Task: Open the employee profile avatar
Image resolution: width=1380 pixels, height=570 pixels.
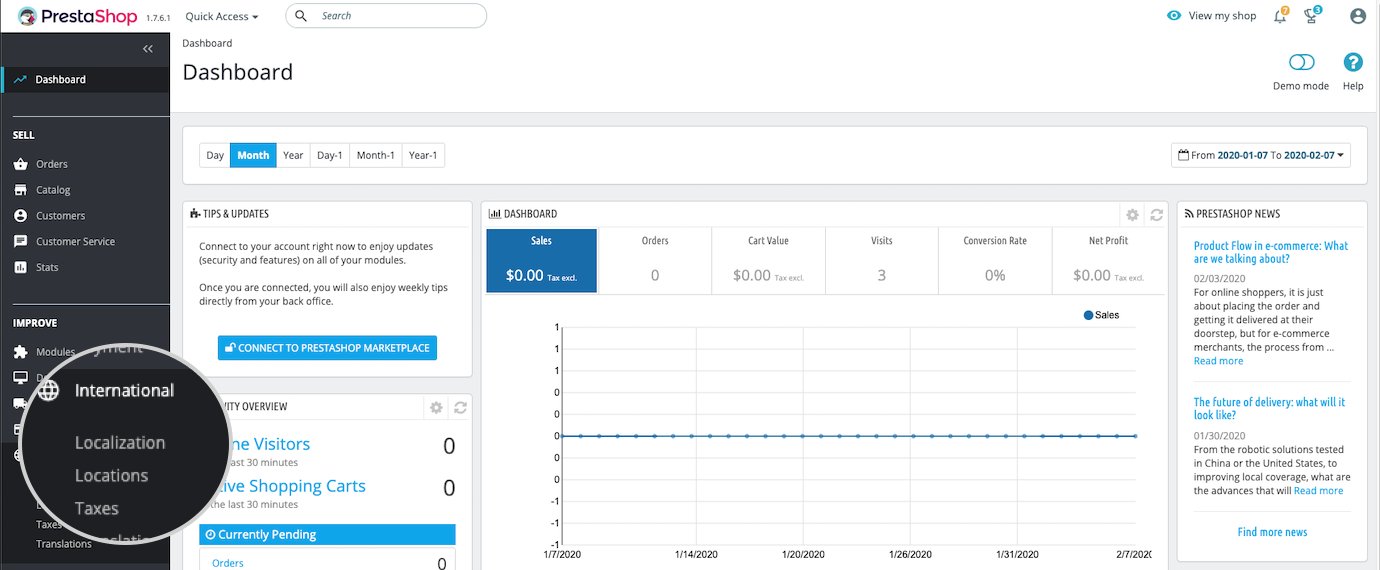Action: (x=1357, y=16)
